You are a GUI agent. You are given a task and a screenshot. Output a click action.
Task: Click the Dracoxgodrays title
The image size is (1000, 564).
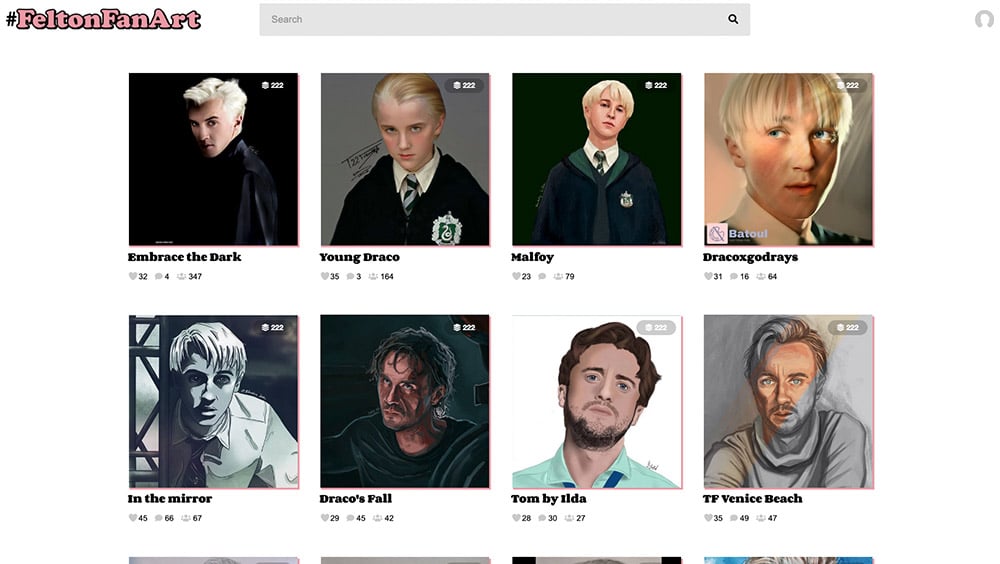pos(751,257)
